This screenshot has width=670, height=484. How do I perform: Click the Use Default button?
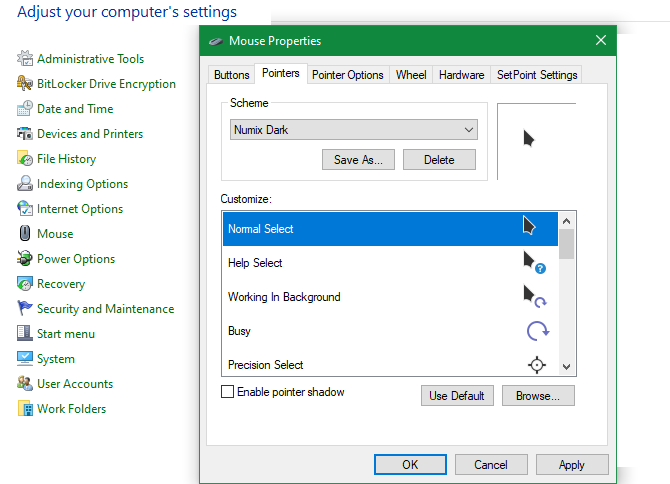pos(457,396)
